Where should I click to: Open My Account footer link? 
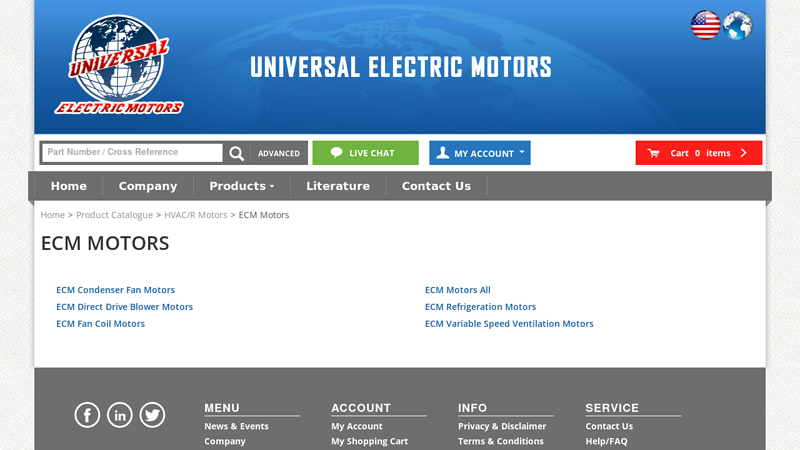coord(357,426)
